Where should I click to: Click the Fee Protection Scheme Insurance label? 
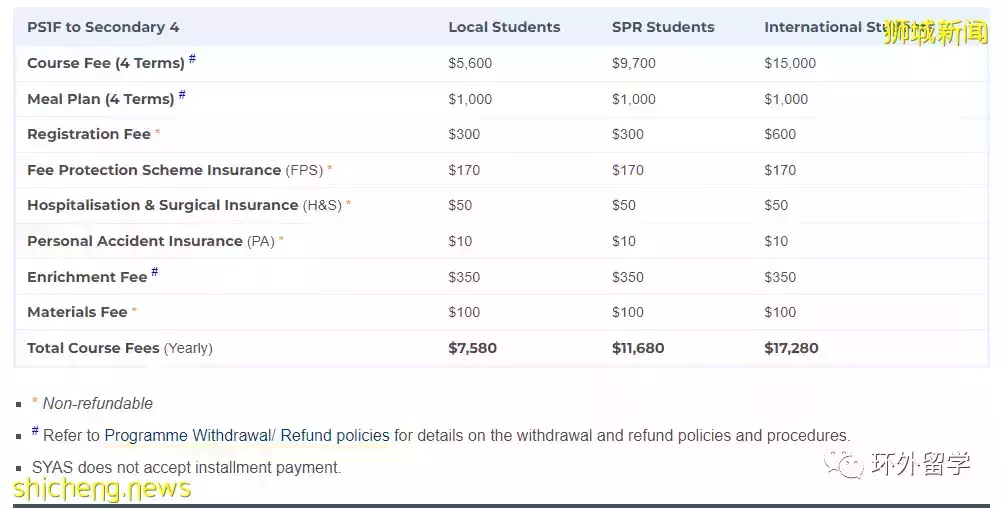click(154, 170)
